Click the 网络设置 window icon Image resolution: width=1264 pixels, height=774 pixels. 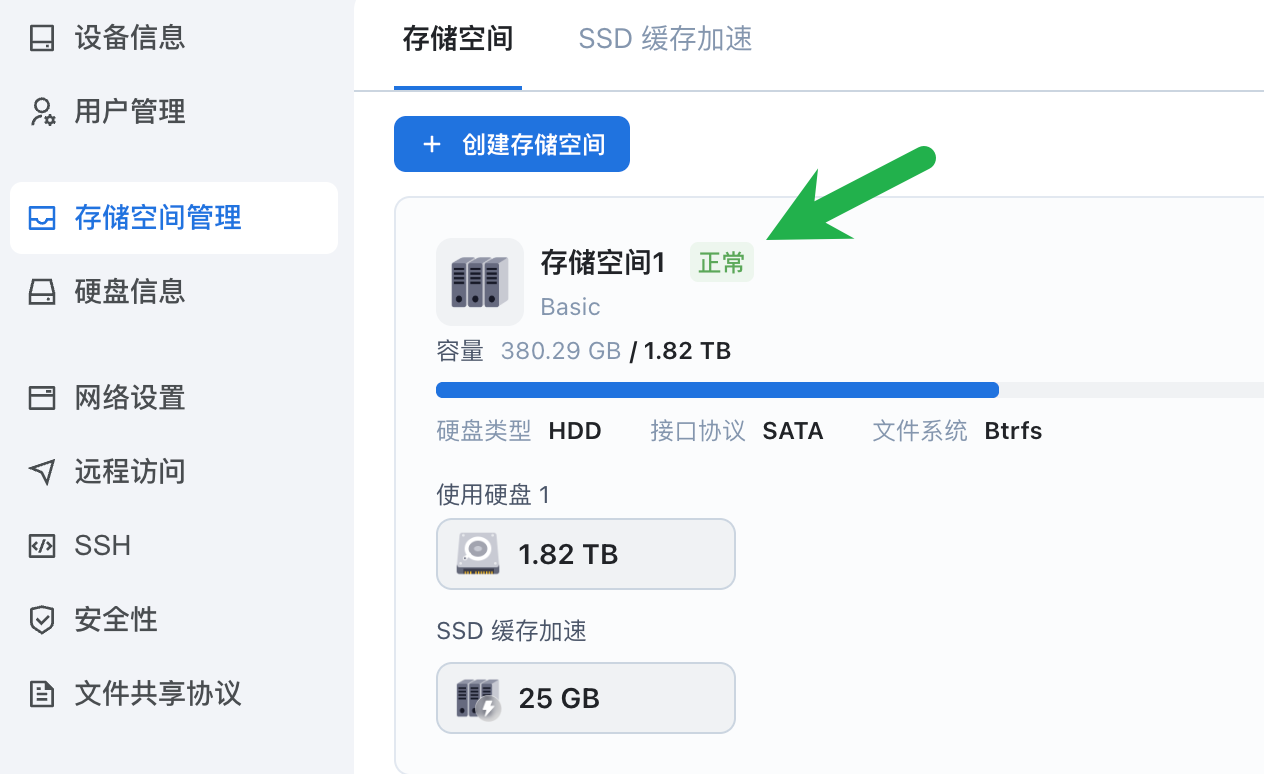[41, 398]
